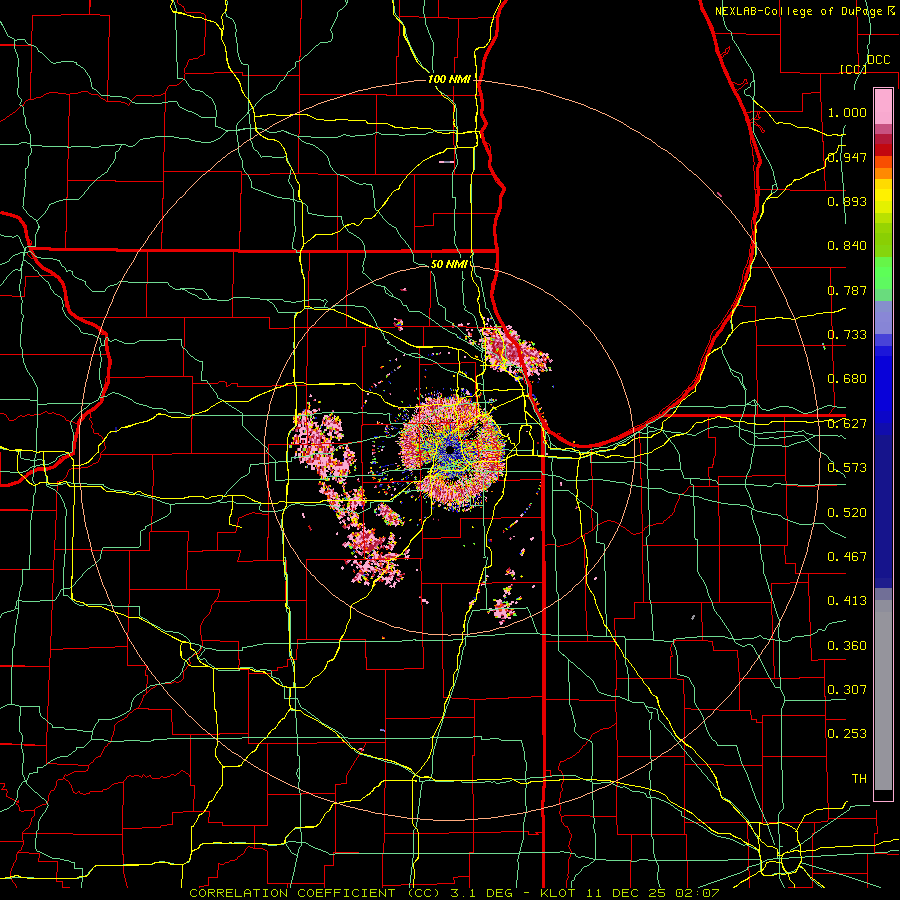This screenshot has width=900, height=900.
Task: Select the 0.413 scale value
Action: point(847,601)
